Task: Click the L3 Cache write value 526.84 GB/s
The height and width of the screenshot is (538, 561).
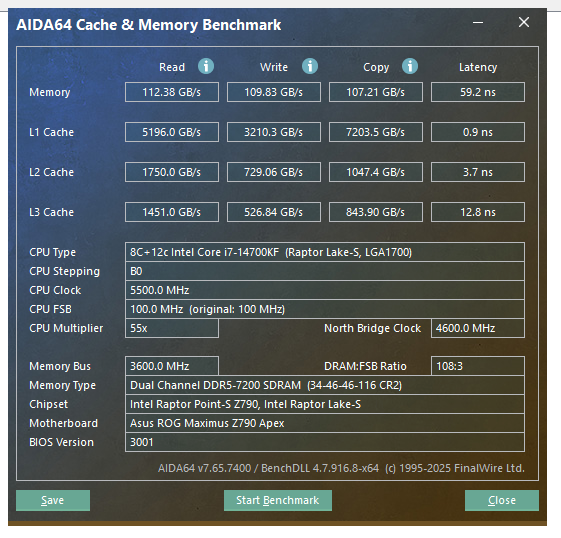Action: 274,212
